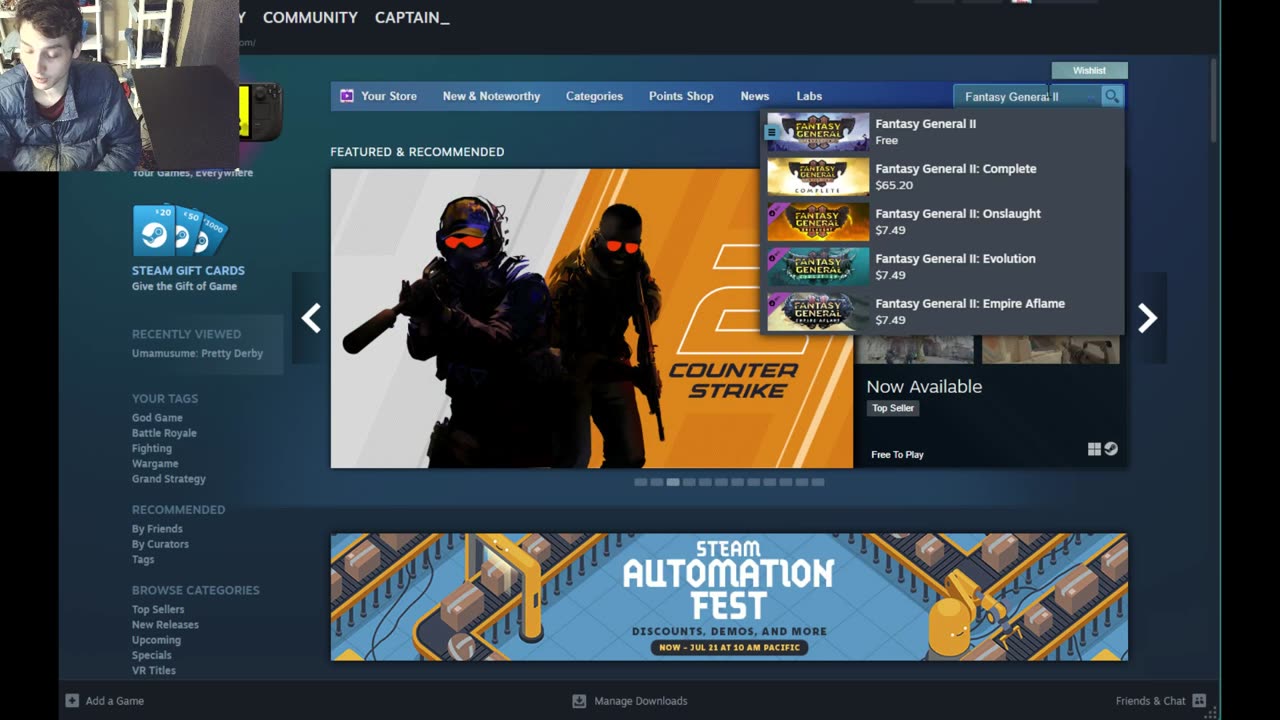Open the CAPTAIN_ profile menu

tap(412, 18)
